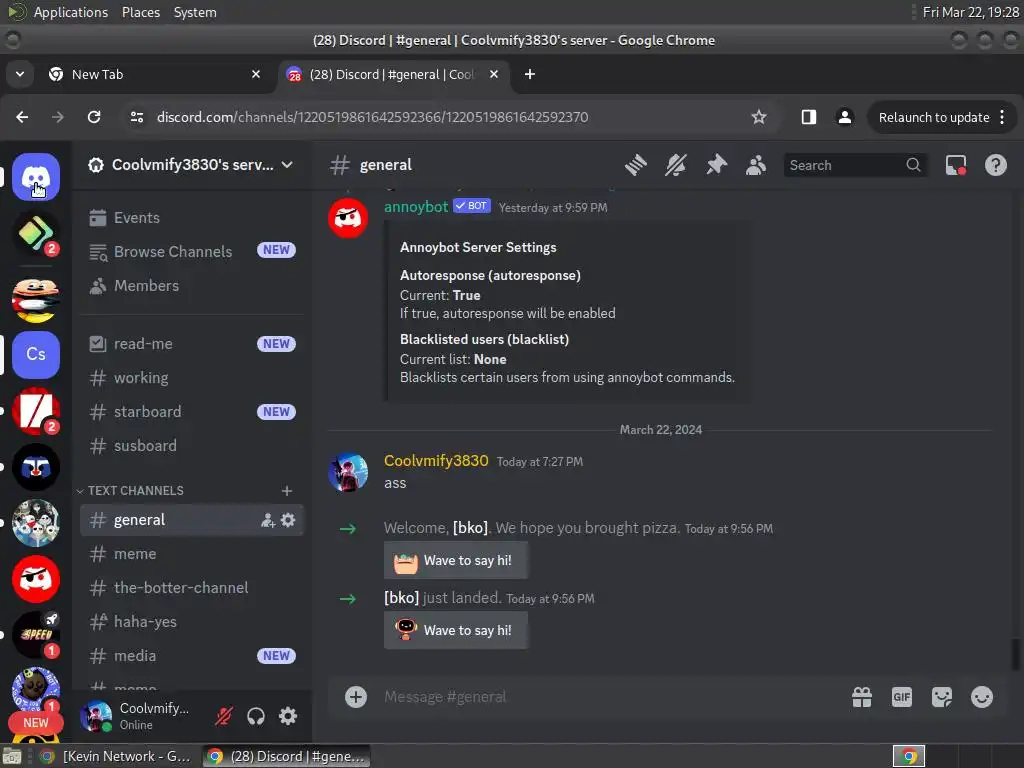
Task: Open the skull group server icon
Action: click(36, 522)
